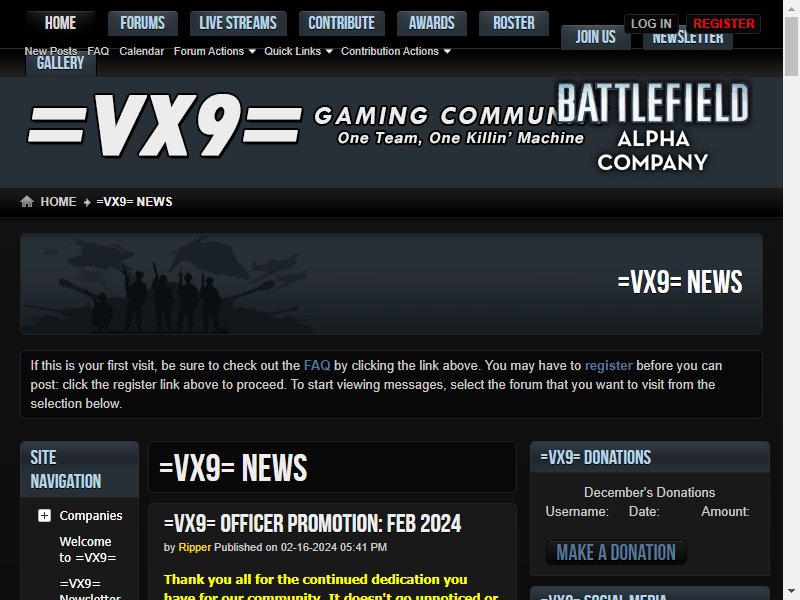Click the MAKE A DONATION button

[x=616, y=553]
